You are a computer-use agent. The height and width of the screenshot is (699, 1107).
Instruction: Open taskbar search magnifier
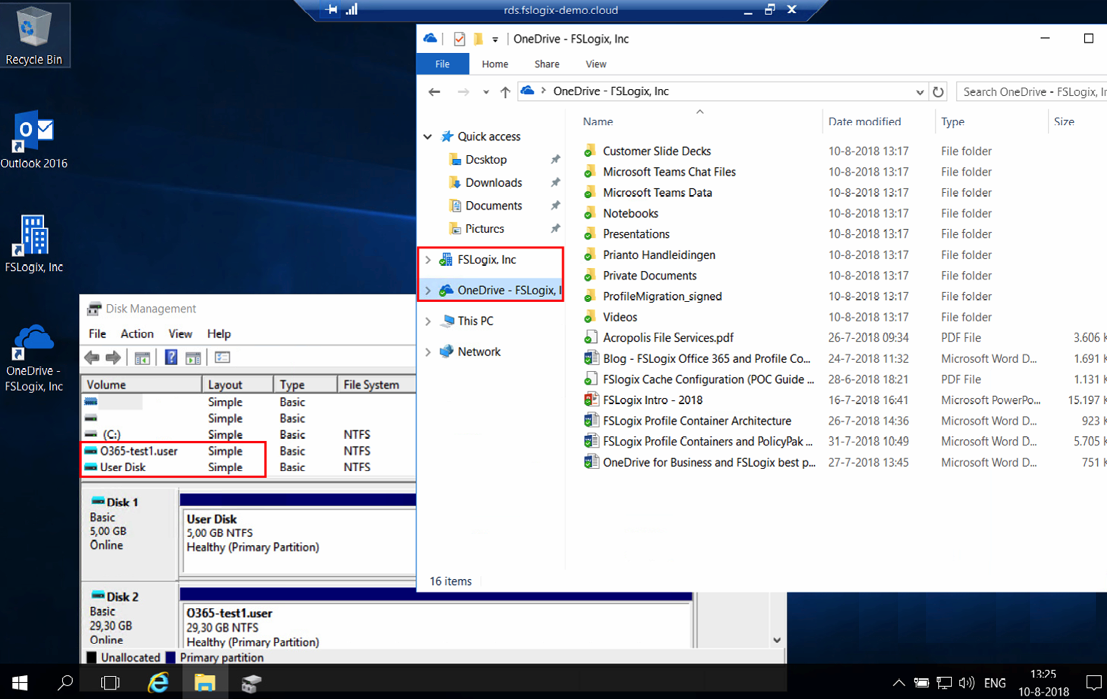(65, 682)
